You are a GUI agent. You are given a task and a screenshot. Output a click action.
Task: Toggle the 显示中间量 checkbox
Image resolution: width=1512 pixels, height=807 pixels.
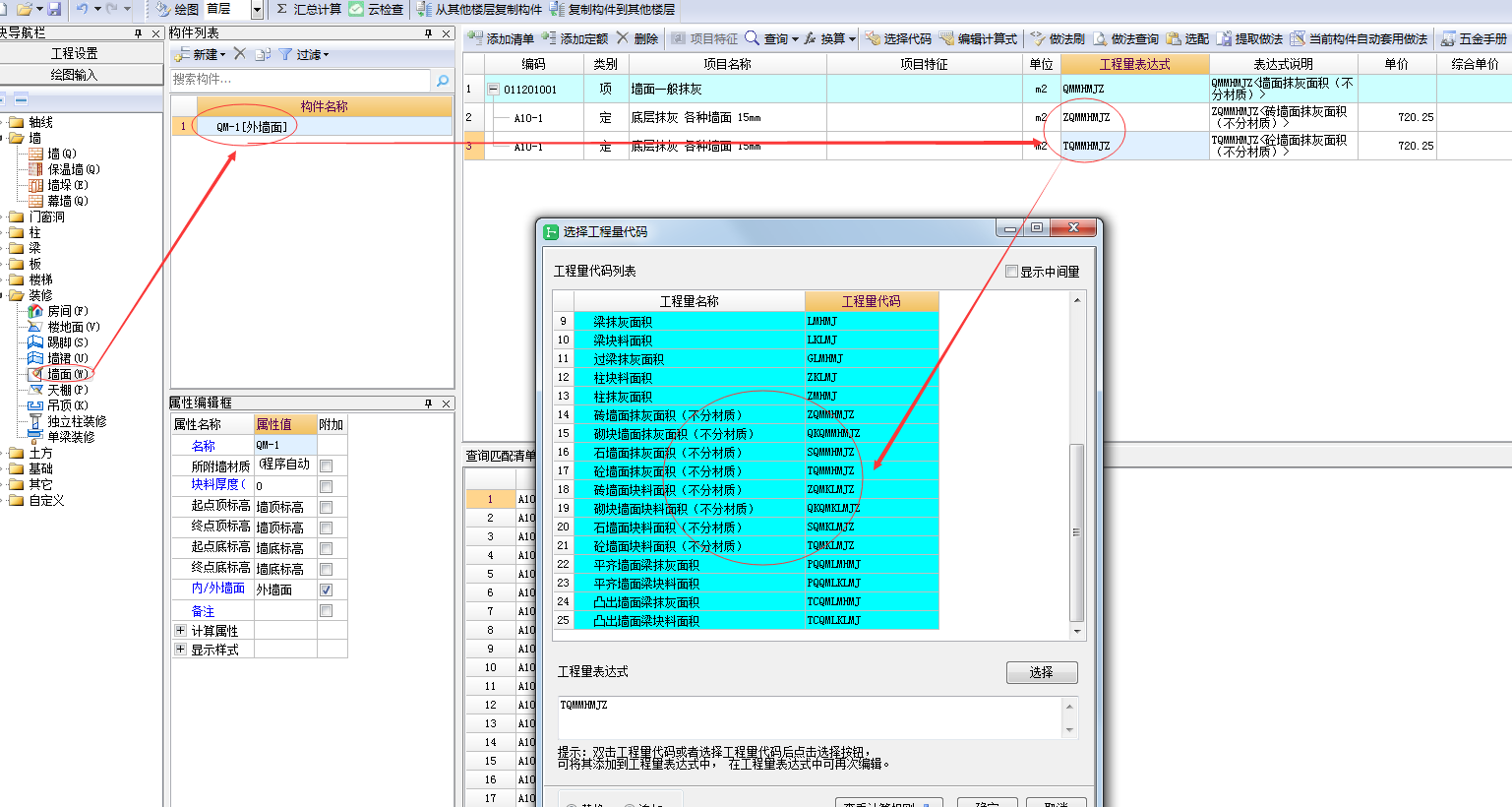pos(1011,272)
